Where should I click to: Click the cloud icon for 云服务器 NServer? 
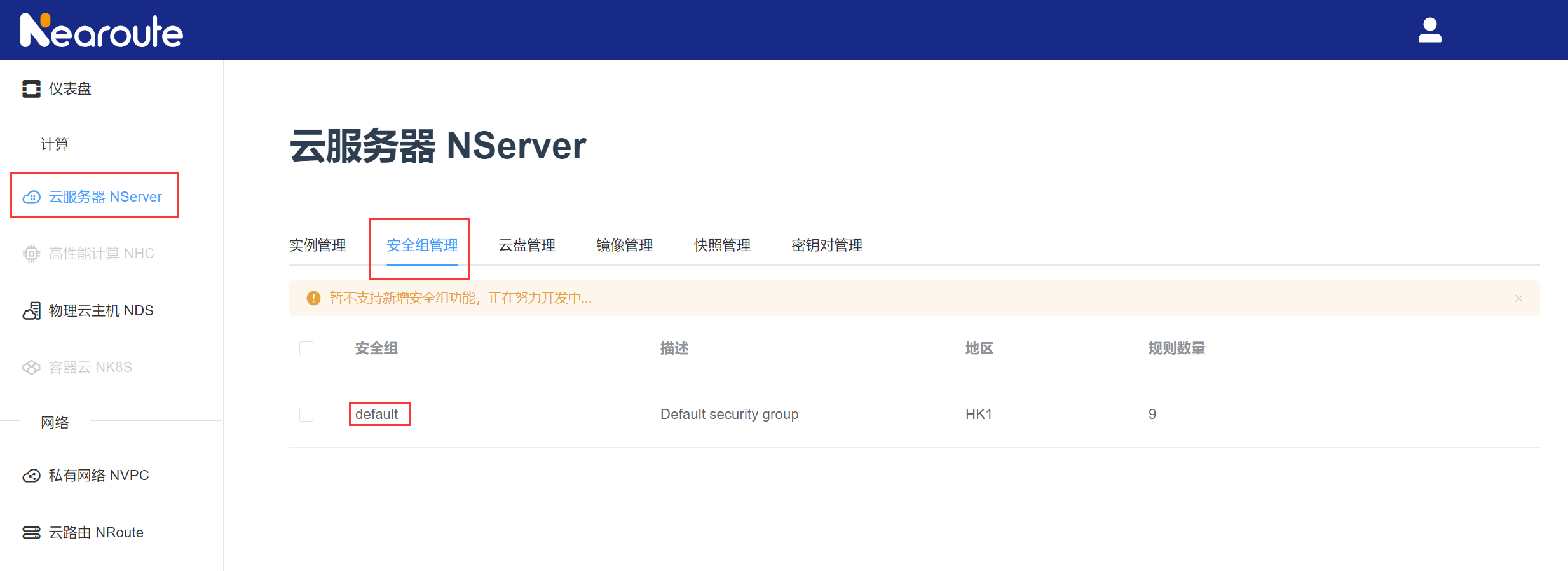coord(31,197)
